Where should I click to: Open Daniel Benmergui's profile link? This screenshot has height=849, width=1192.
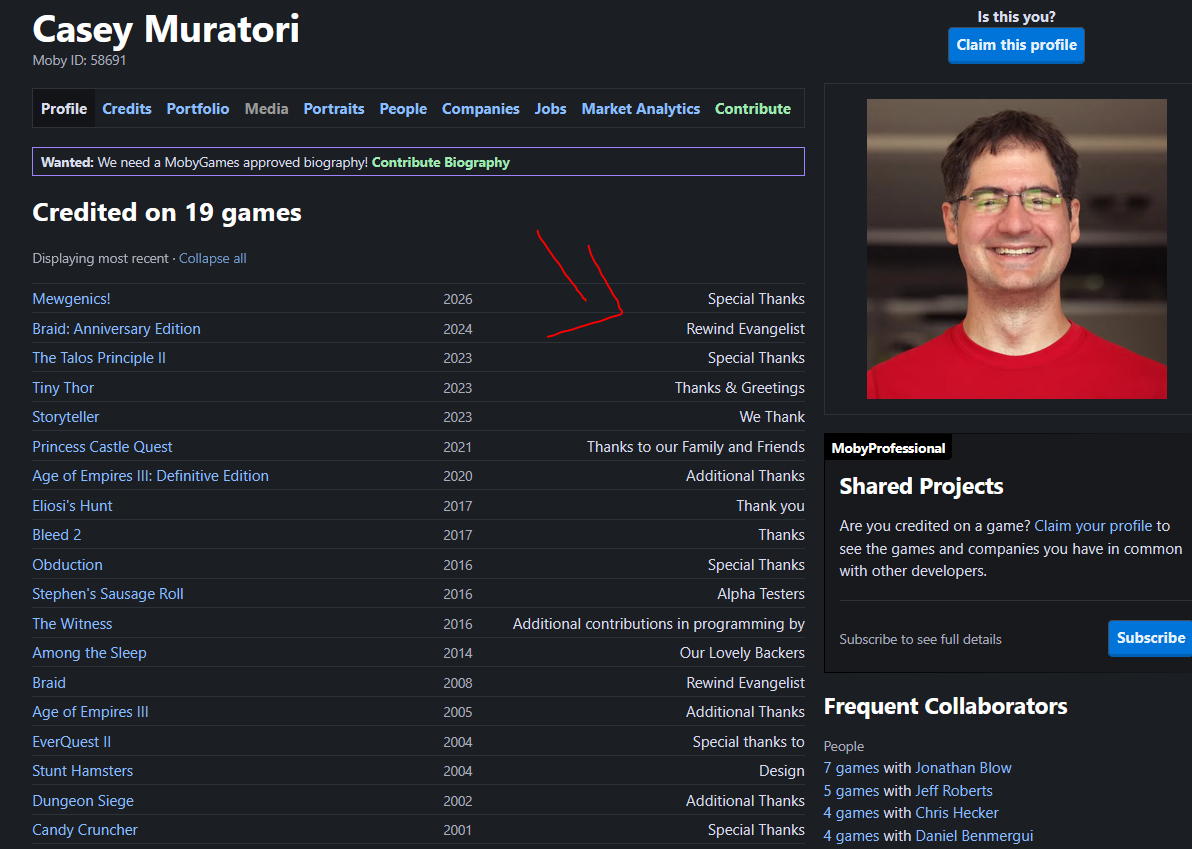(974, 836)
